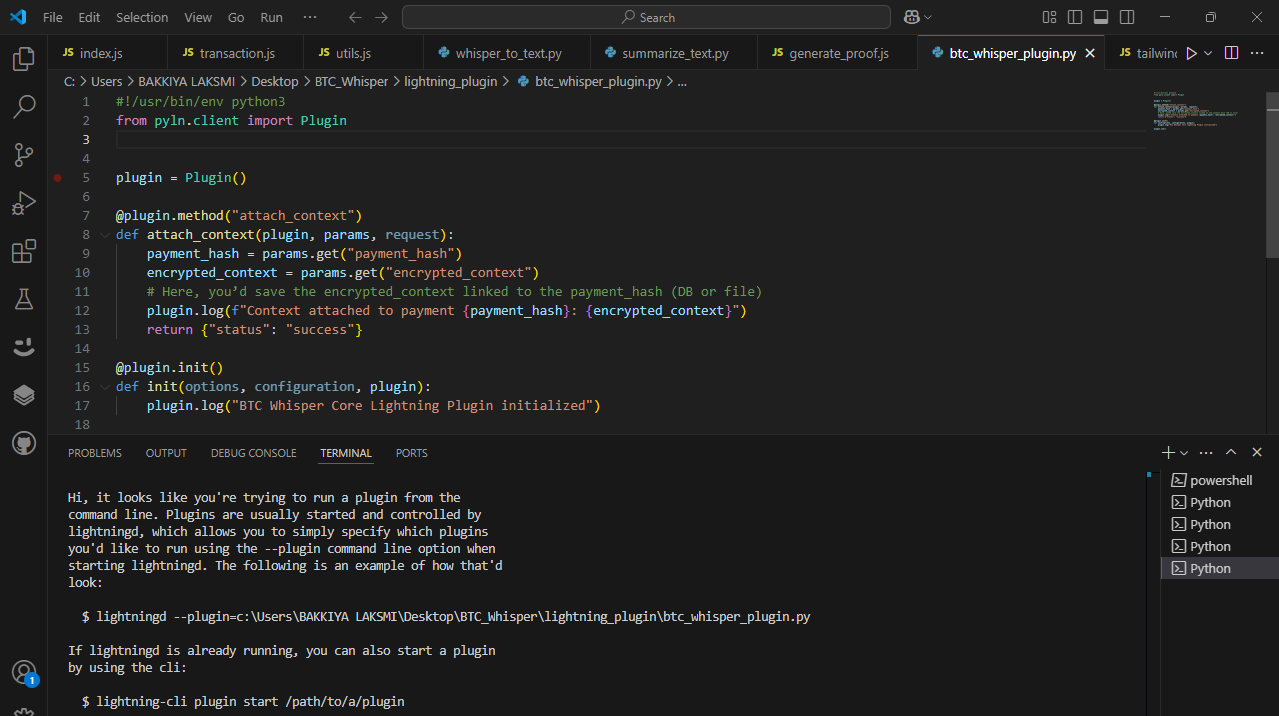Screen dimensions: 1279x716
Task: Maximize the panel with the up chevron
Action: pos(1231,453)
